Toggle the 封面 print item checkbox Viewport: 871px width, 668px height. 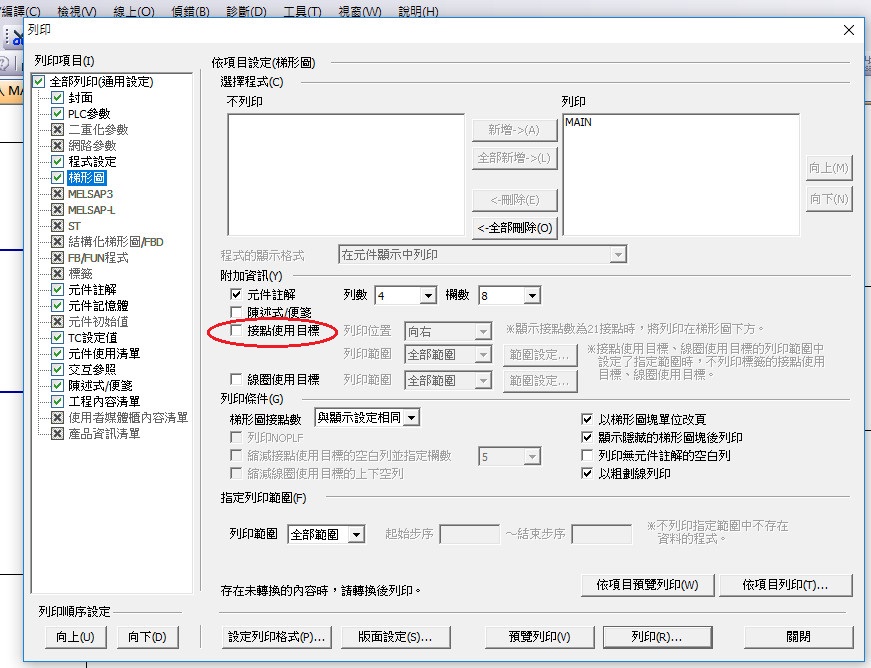coord(57,98)
